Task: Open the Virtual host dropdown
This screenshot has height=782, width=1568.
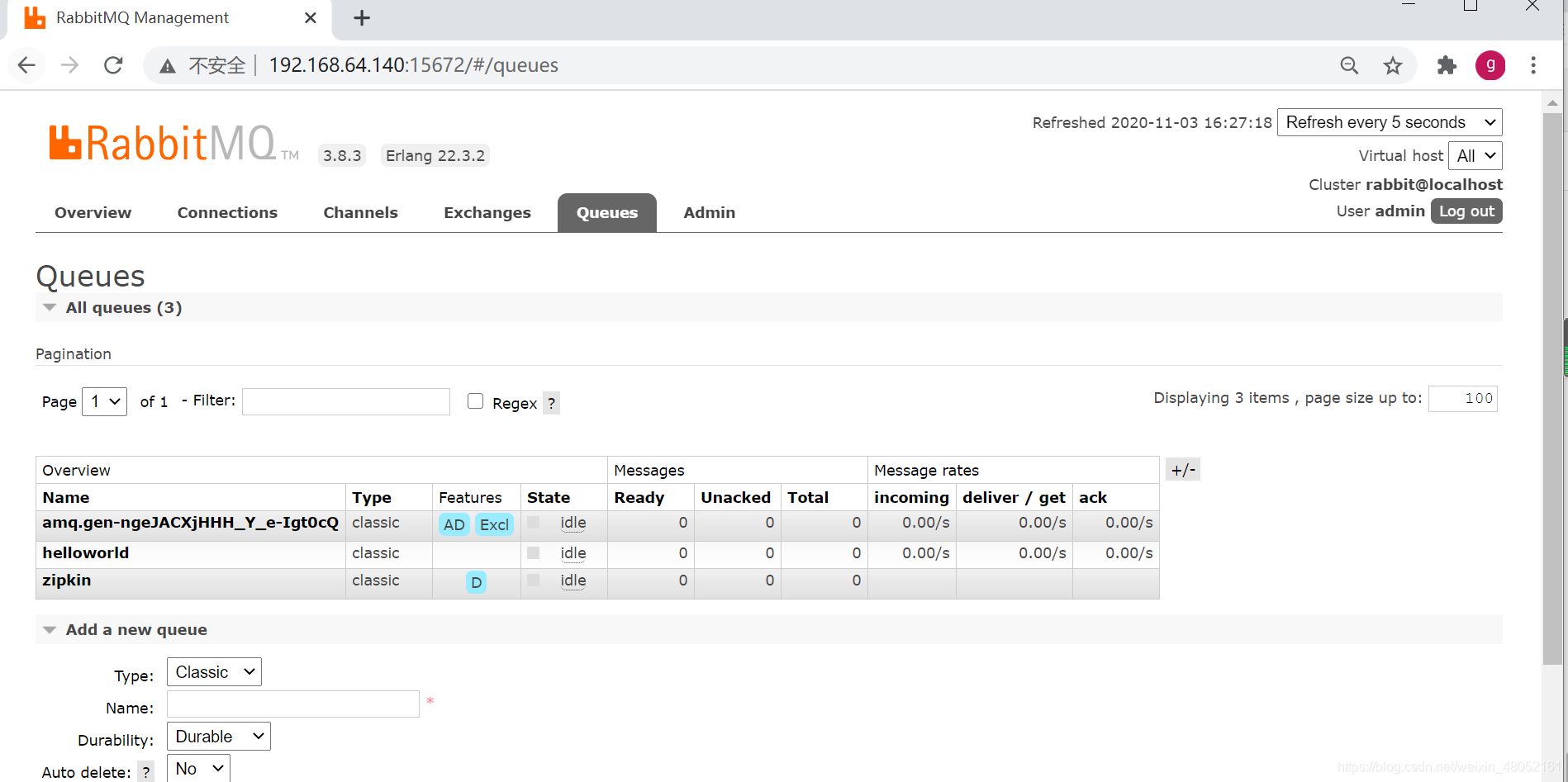Action: point(1475,156)
